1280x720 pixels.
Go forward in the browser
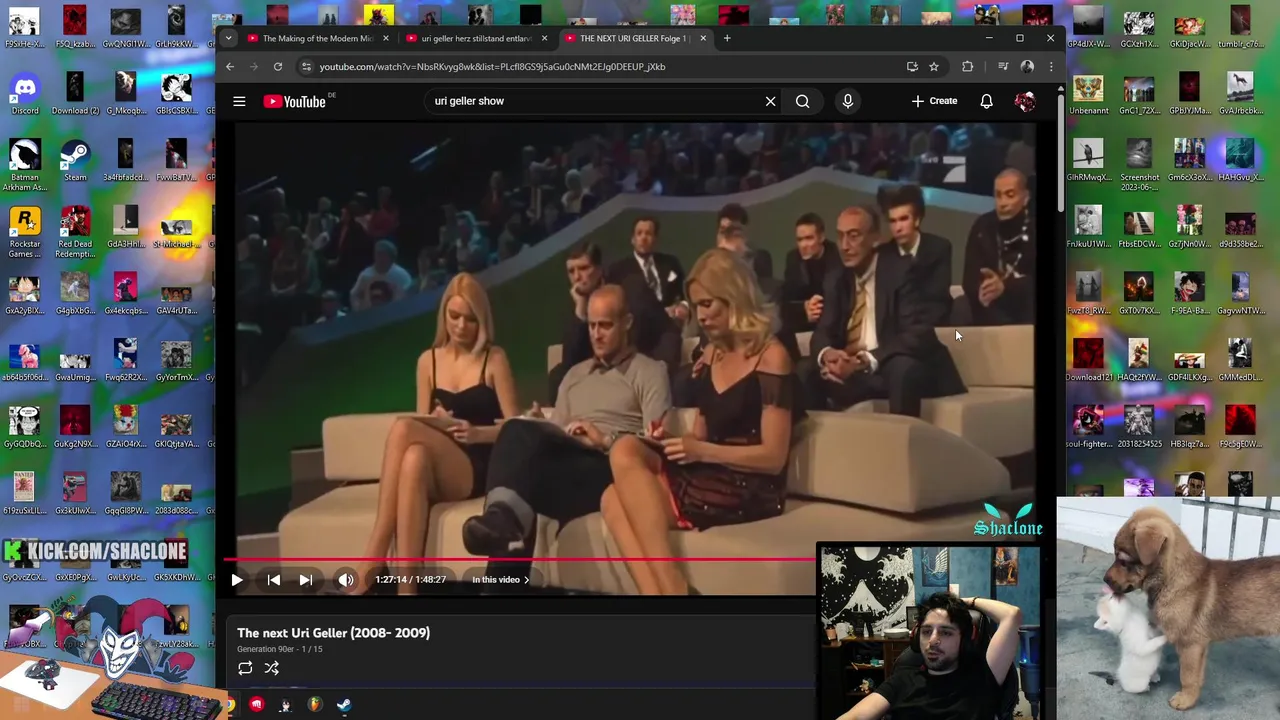click(x=254, y=67)
